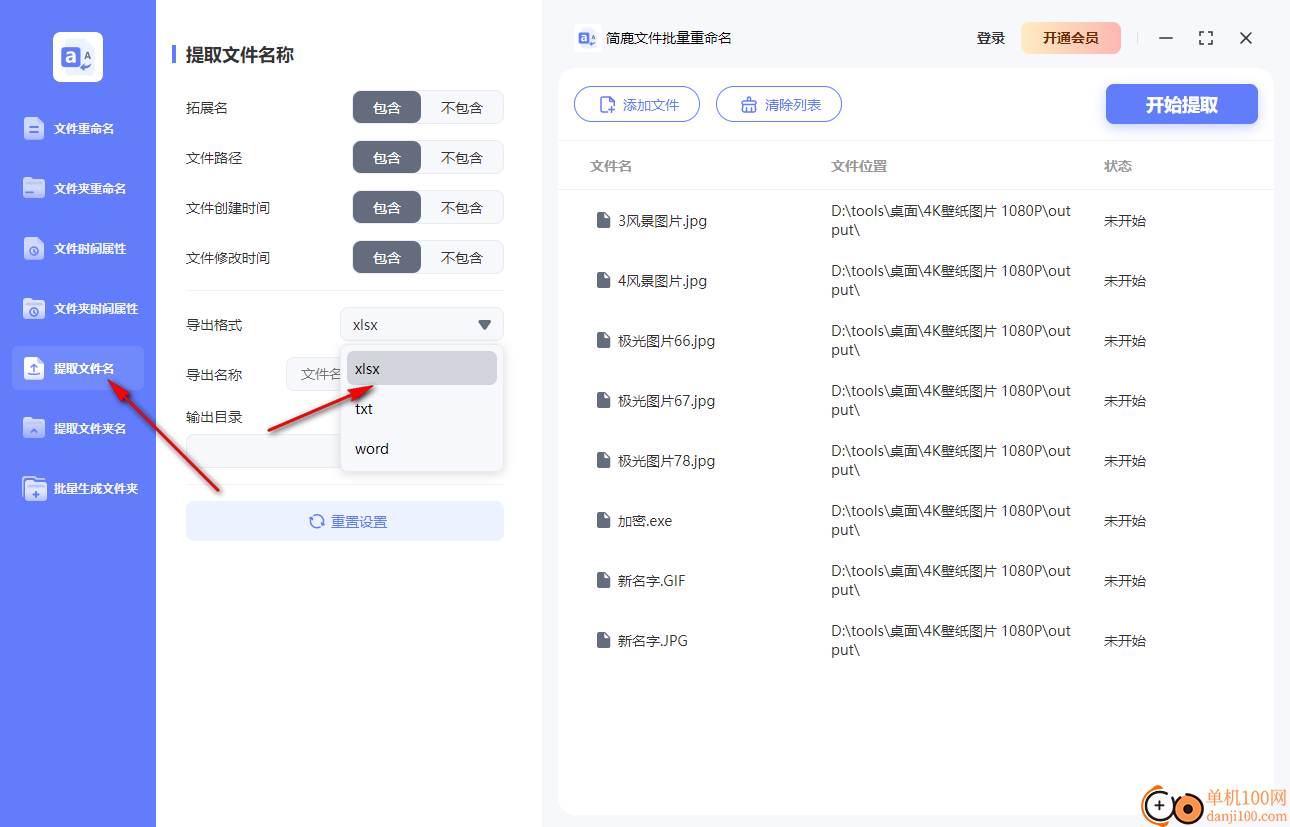The height and width of the screenshot is (827, 1290).
Task: Open the 文件重命名 section
Action: tap(78, 128)
